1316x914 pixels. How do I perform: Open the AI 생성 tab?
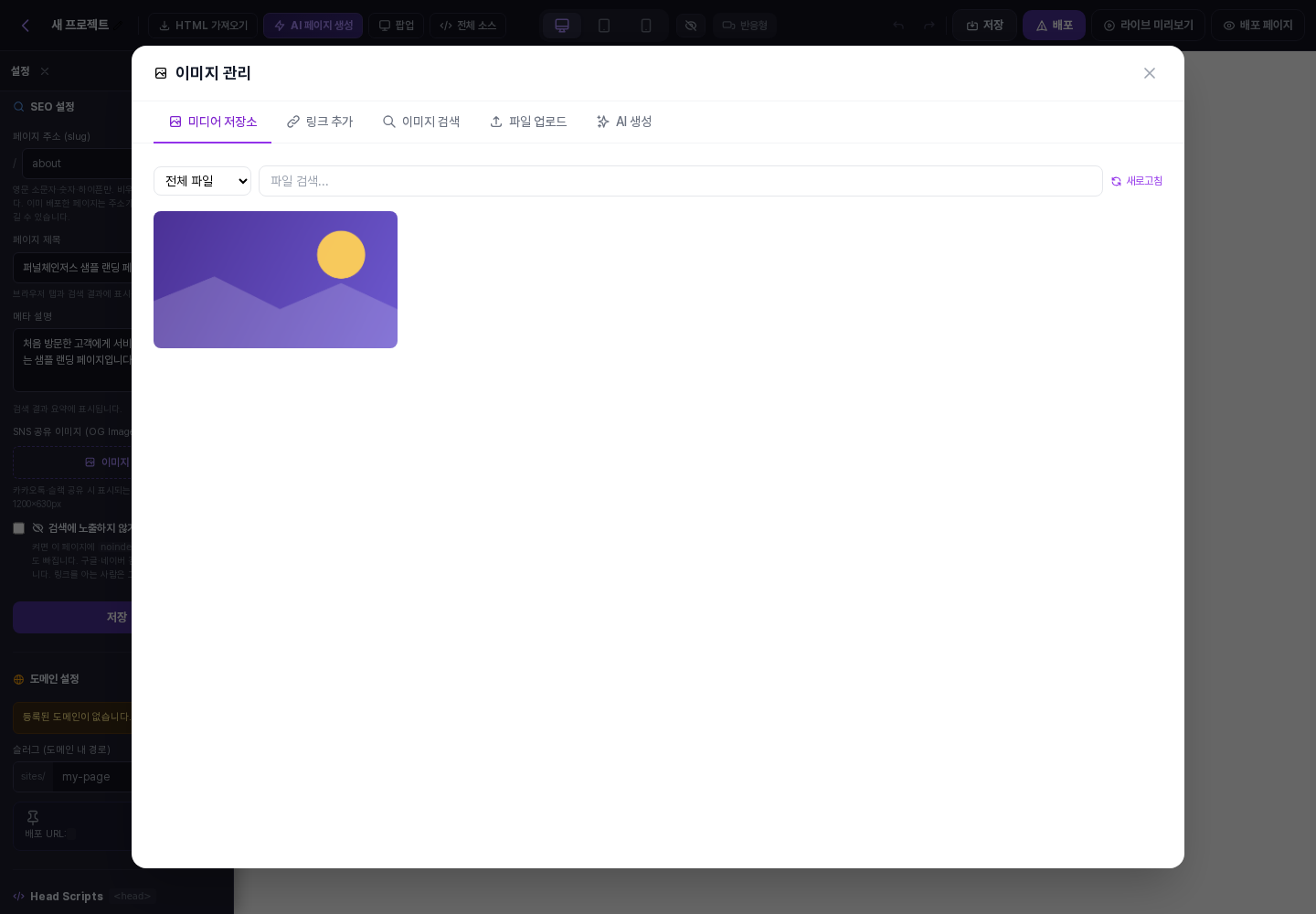point(624,122)
